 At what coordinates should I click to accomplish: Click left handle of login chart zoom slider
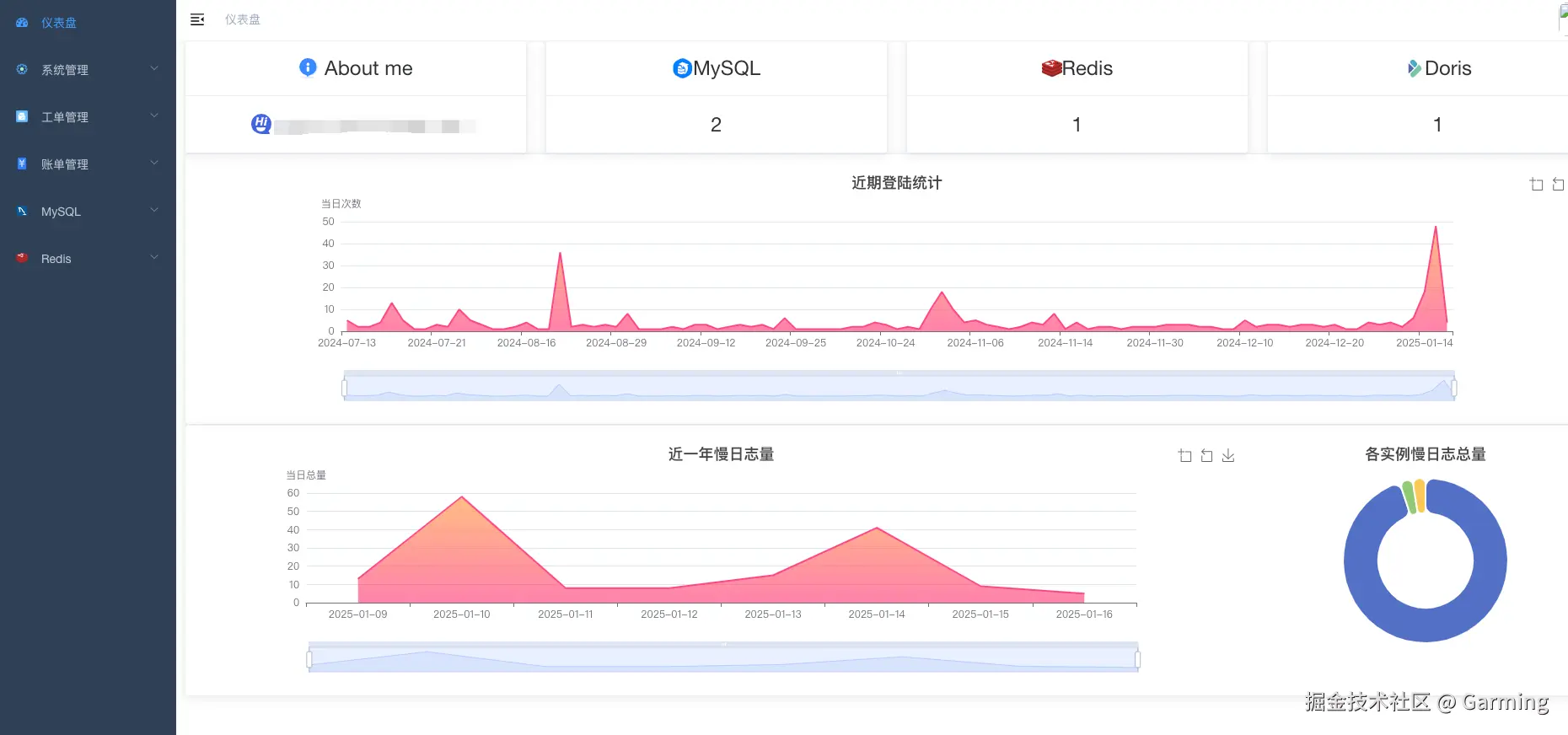click(344, 388)
